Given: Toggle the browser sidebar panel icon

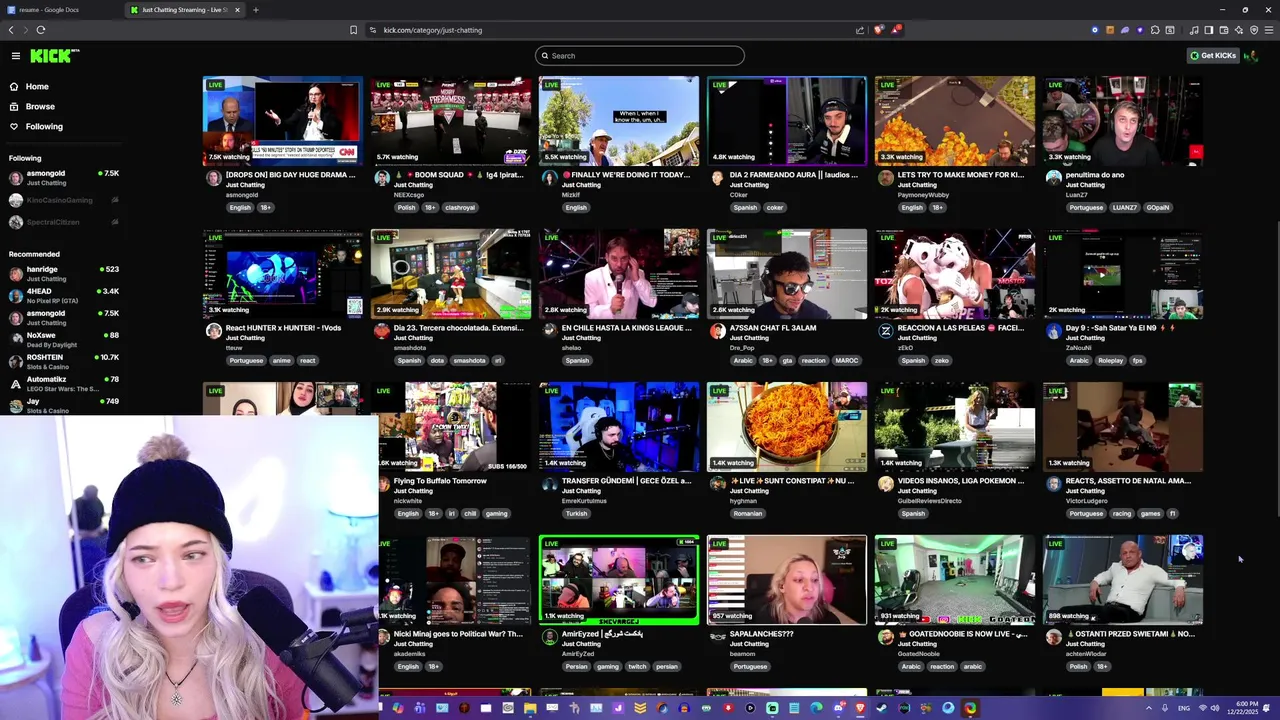Looking at the screenshot, I should coord(1209,30).
